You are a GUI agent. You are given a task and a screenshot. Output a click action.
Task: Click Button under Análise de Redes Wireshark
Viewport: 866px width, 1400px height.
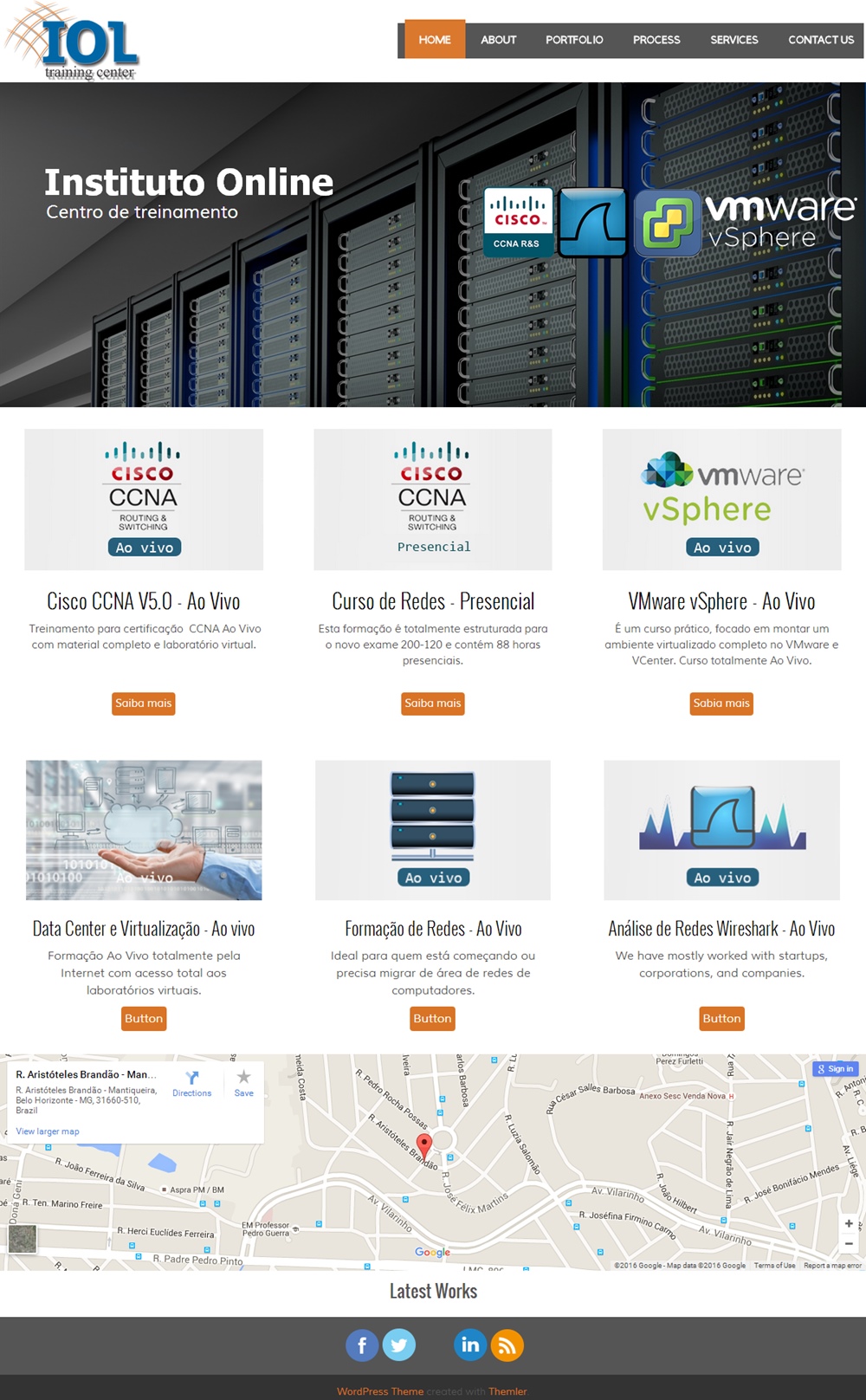[722, 1019]
